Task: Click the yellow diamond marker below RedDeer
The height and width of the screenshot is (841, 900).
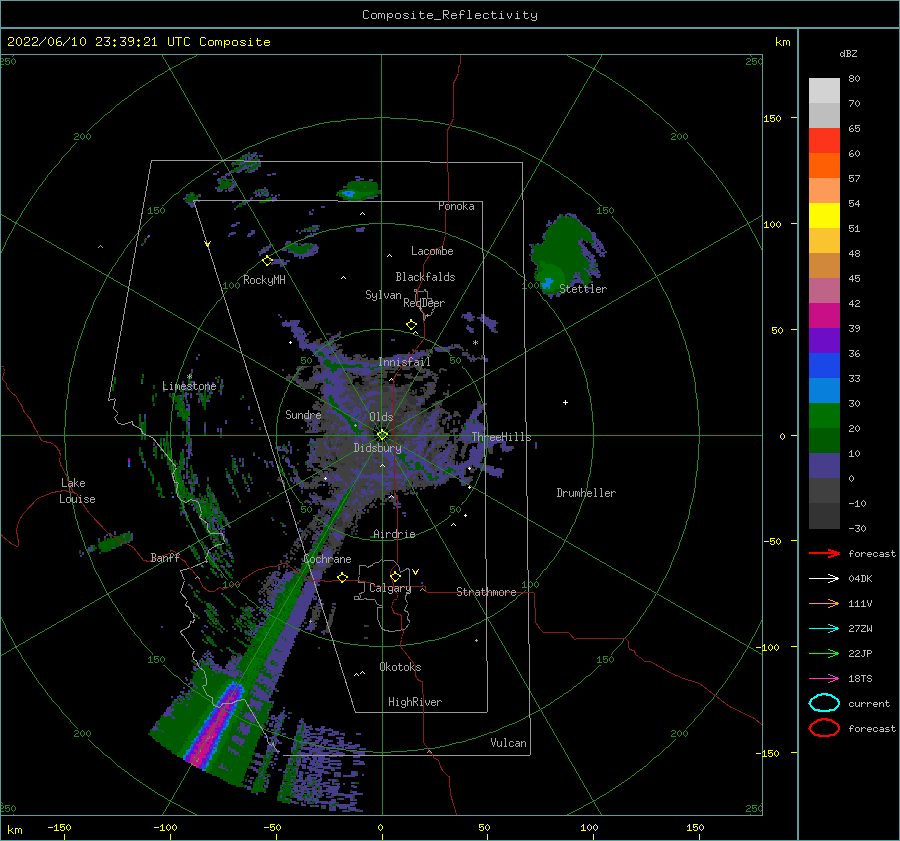Action: 412,325
